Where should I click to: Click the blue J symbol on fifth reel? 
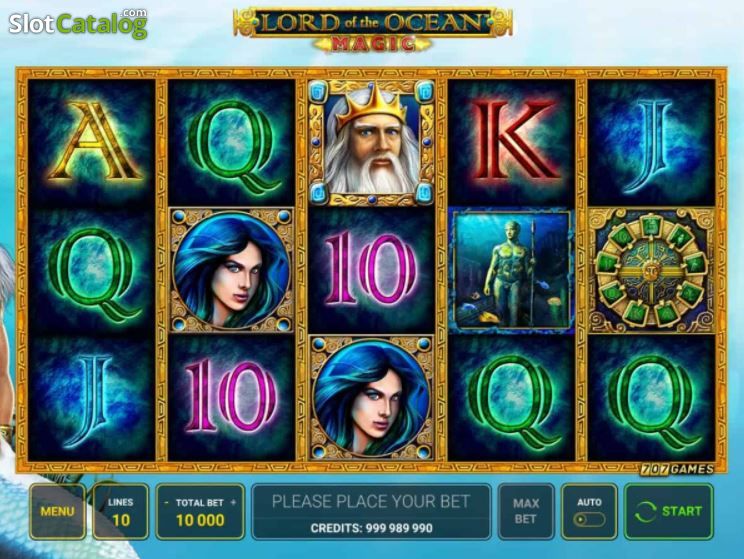653,144
